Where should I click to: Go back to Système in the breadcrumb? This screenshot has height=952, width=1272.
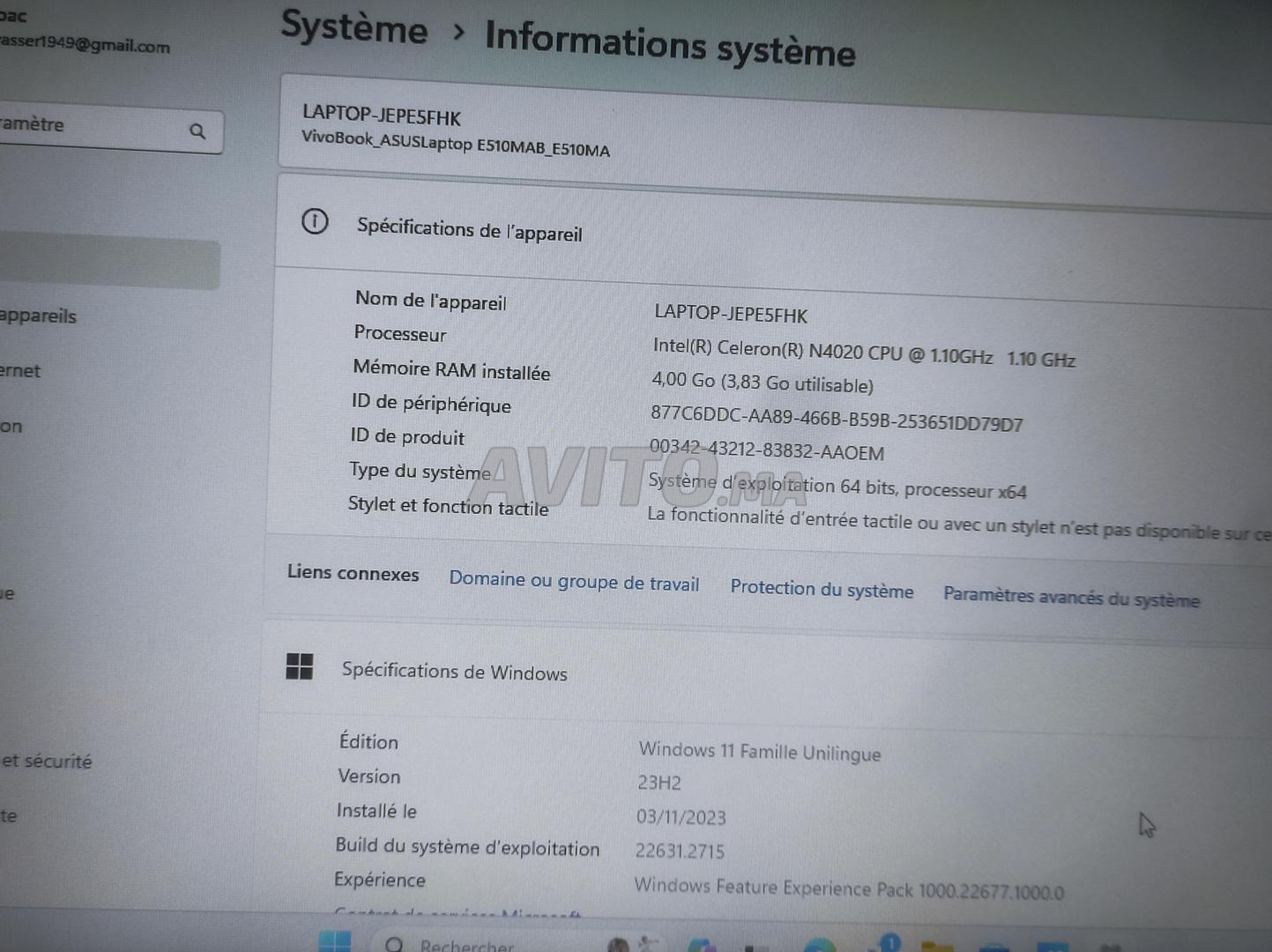[x=354, y=27]
